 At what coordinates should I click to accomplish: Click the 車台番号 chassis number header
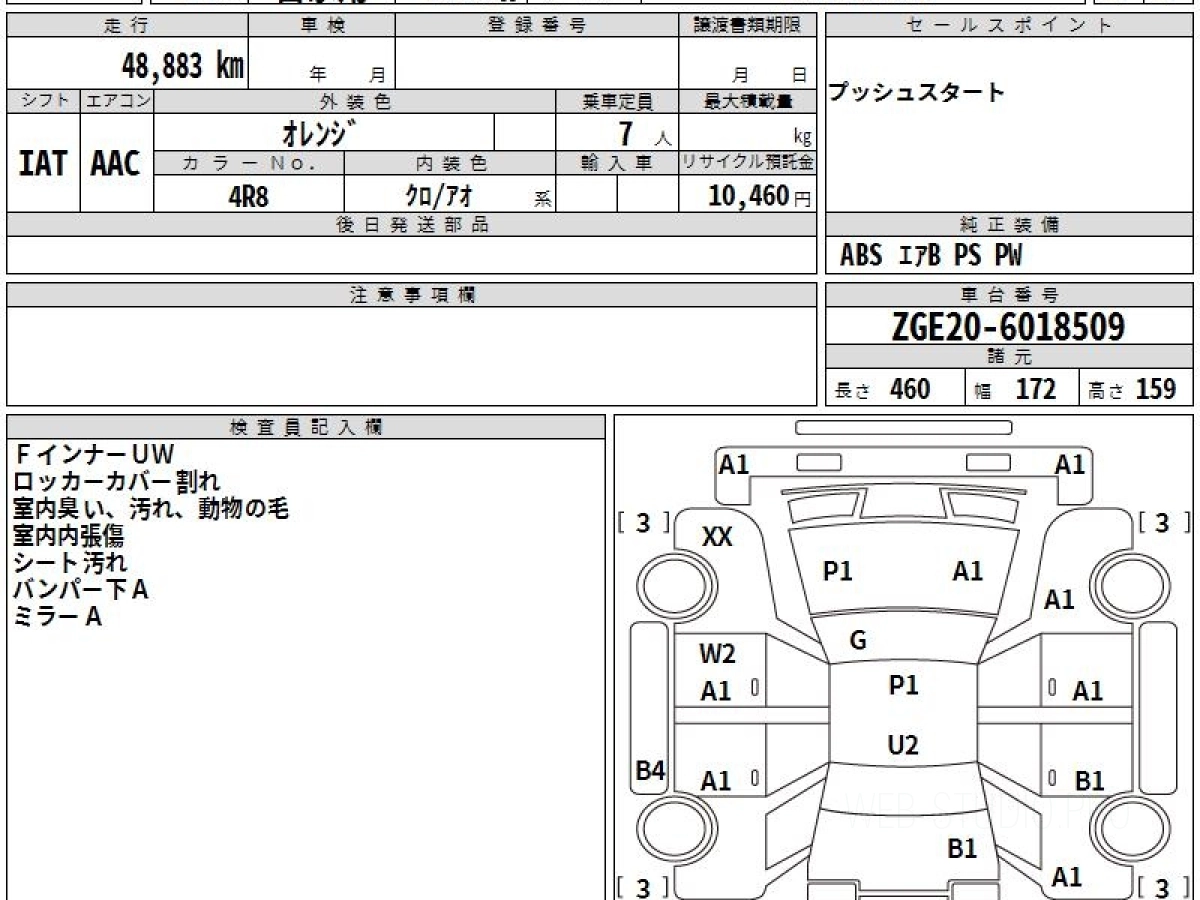coord(1009,295)
